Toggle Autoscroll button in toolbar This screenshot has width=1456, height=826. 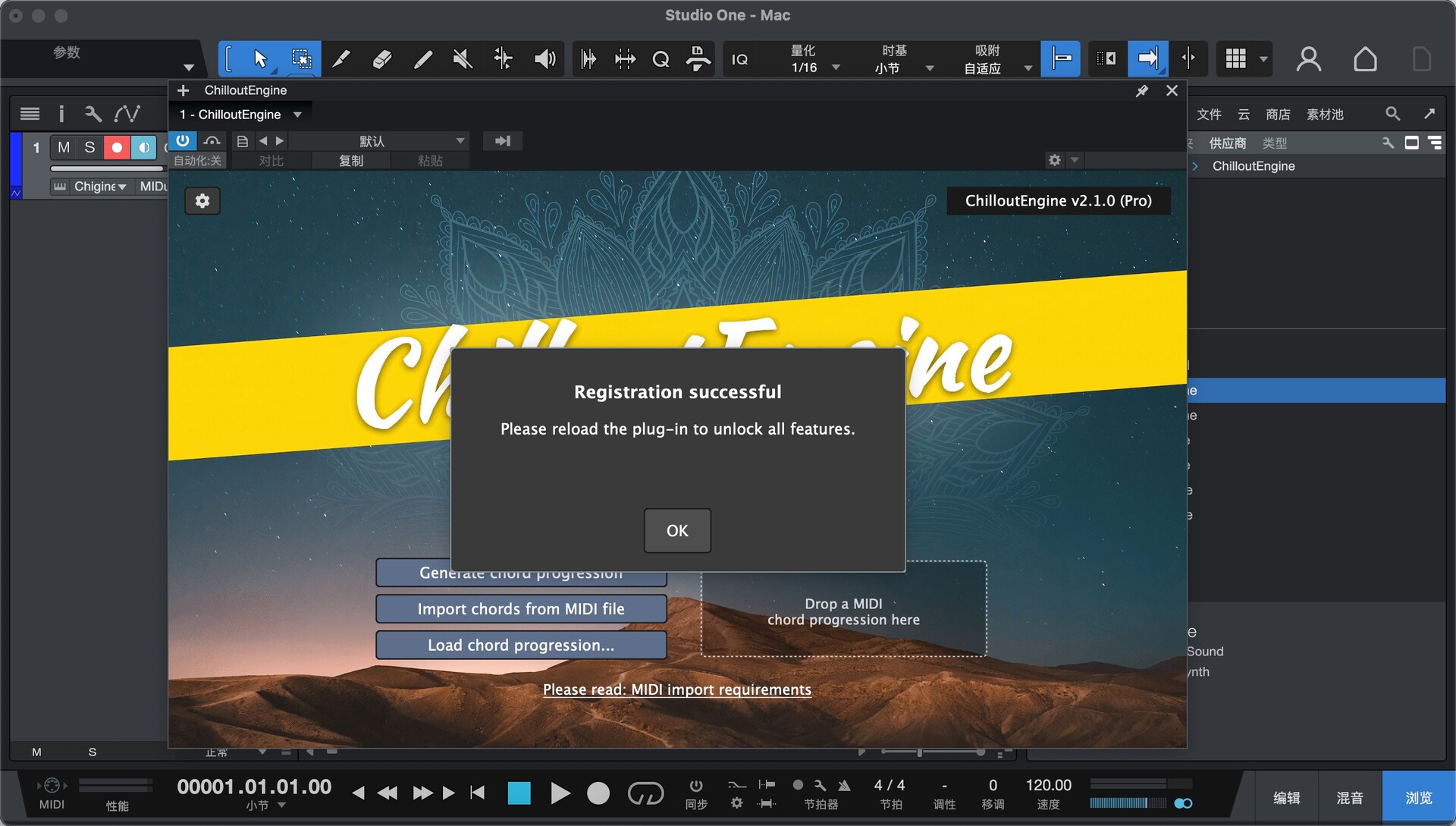click(1148, 58)
